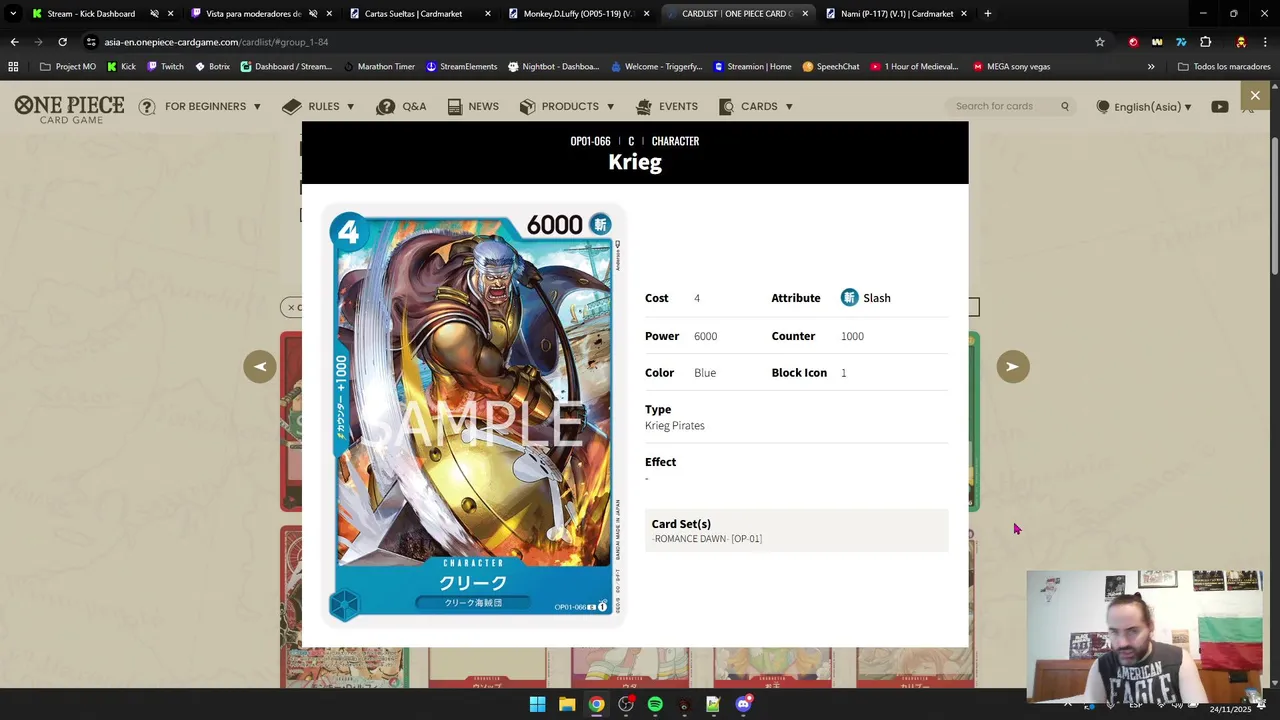Unmute the Kick Dashboard tab audio icon
1280x720 pixels.
point(154,14)
